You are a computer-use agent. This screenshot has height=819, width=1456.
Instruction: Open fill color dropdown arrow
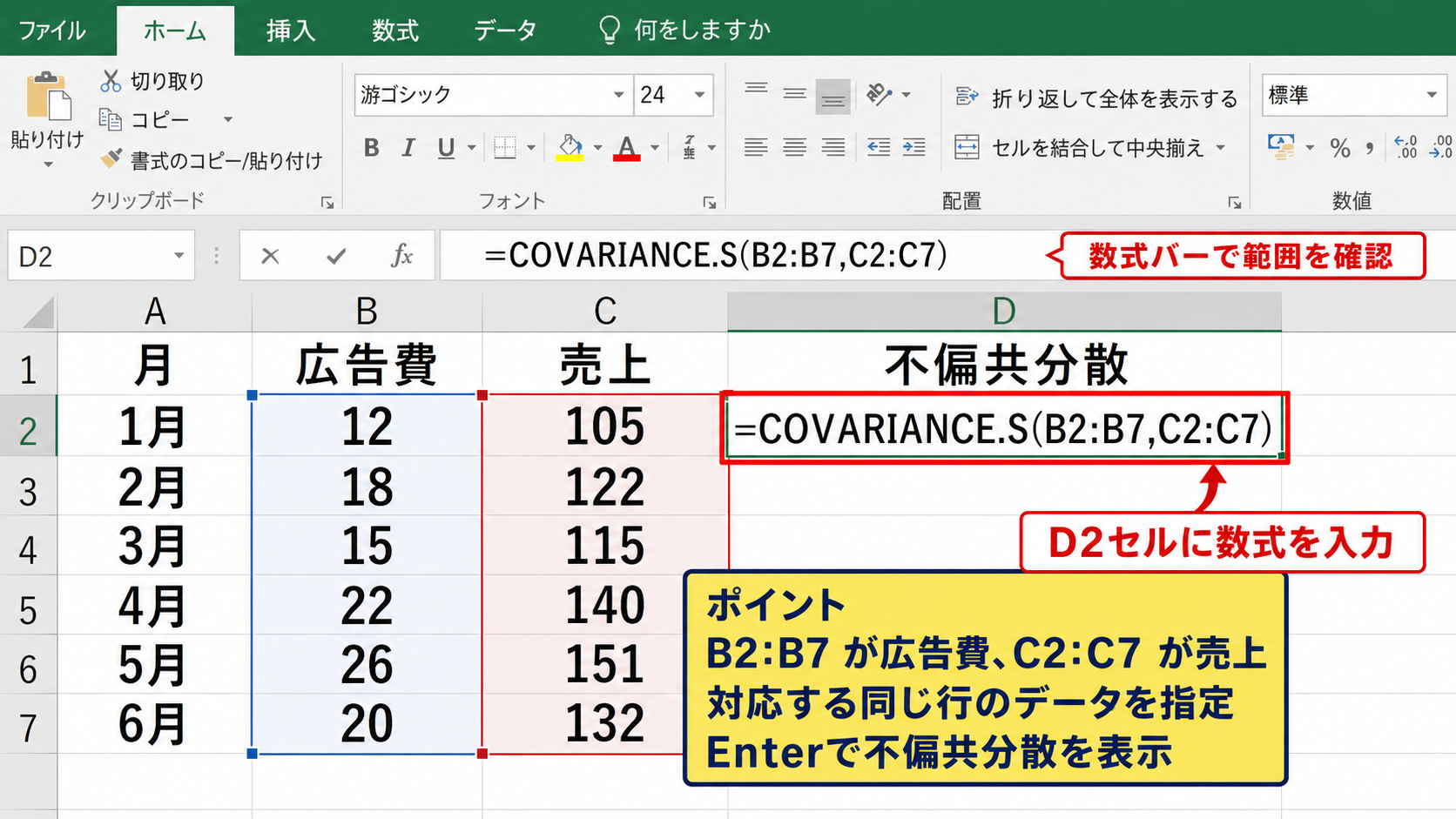pyautogui.click(x=597, y=148)
